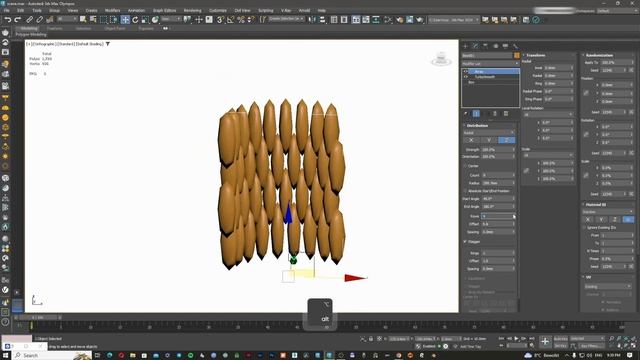Viewport: 640px width, 360px height.
Task: Toggle Absolute Start/End Position checkbox
Action: [465, 191]
